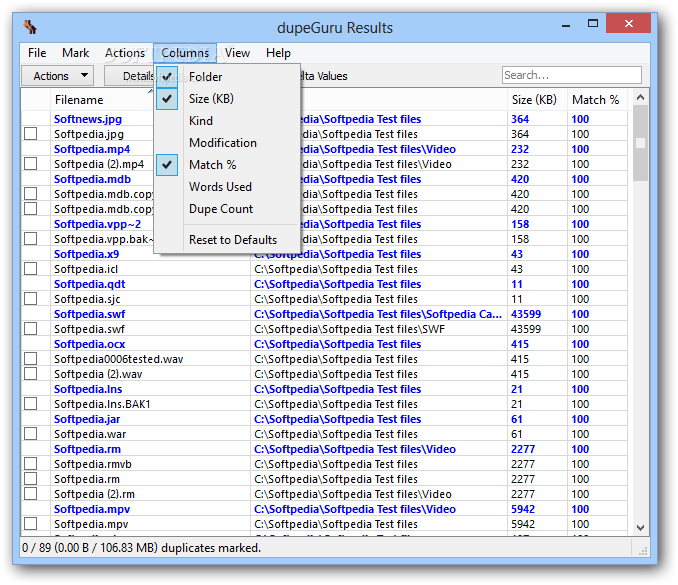Click the duplicates marked status text

[x=141, y=548]
